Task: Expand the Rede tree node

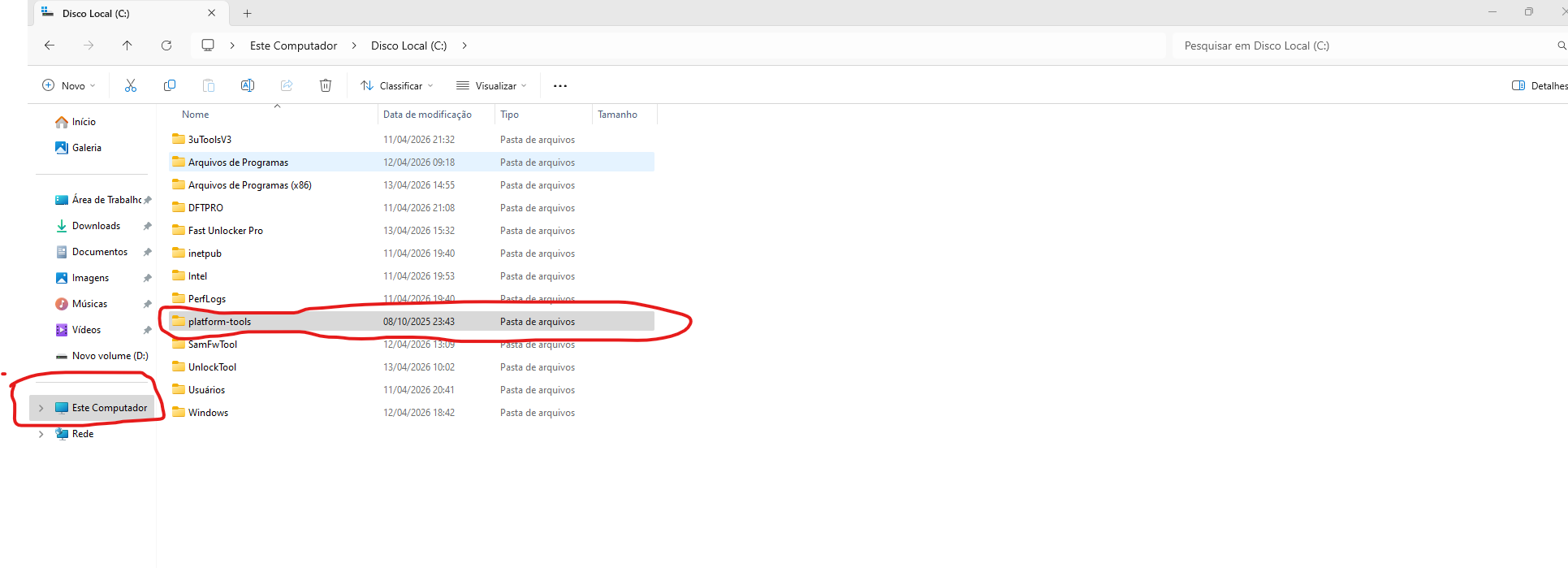Action: (41, 434)
